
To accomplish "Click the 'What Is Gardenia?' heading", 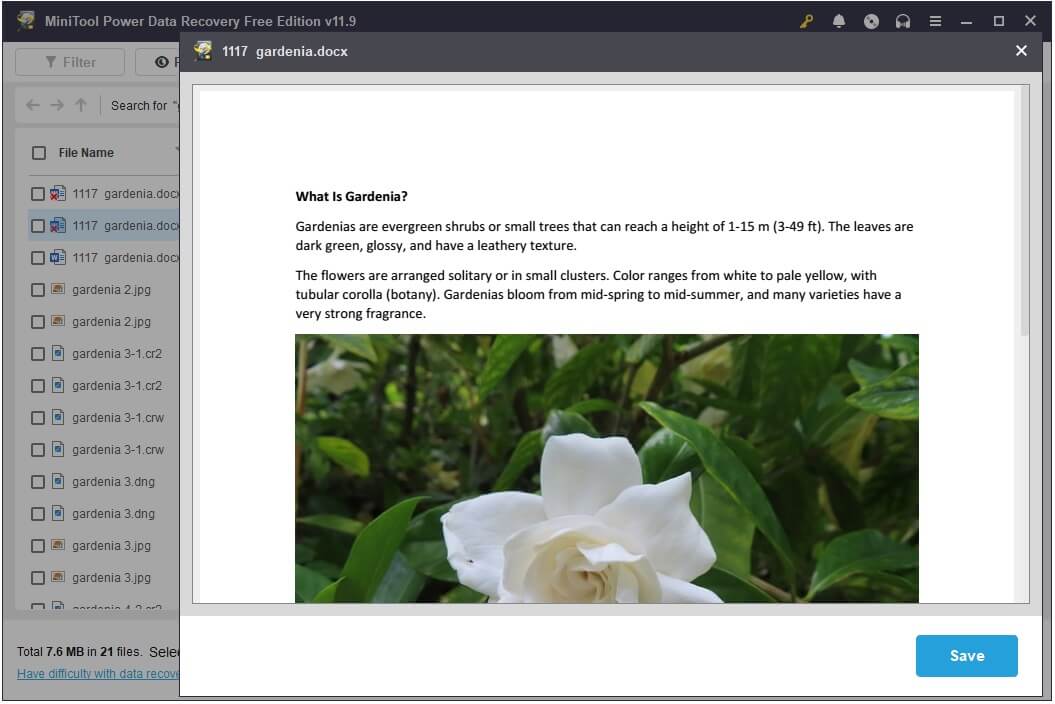I will tap(351, 197).
